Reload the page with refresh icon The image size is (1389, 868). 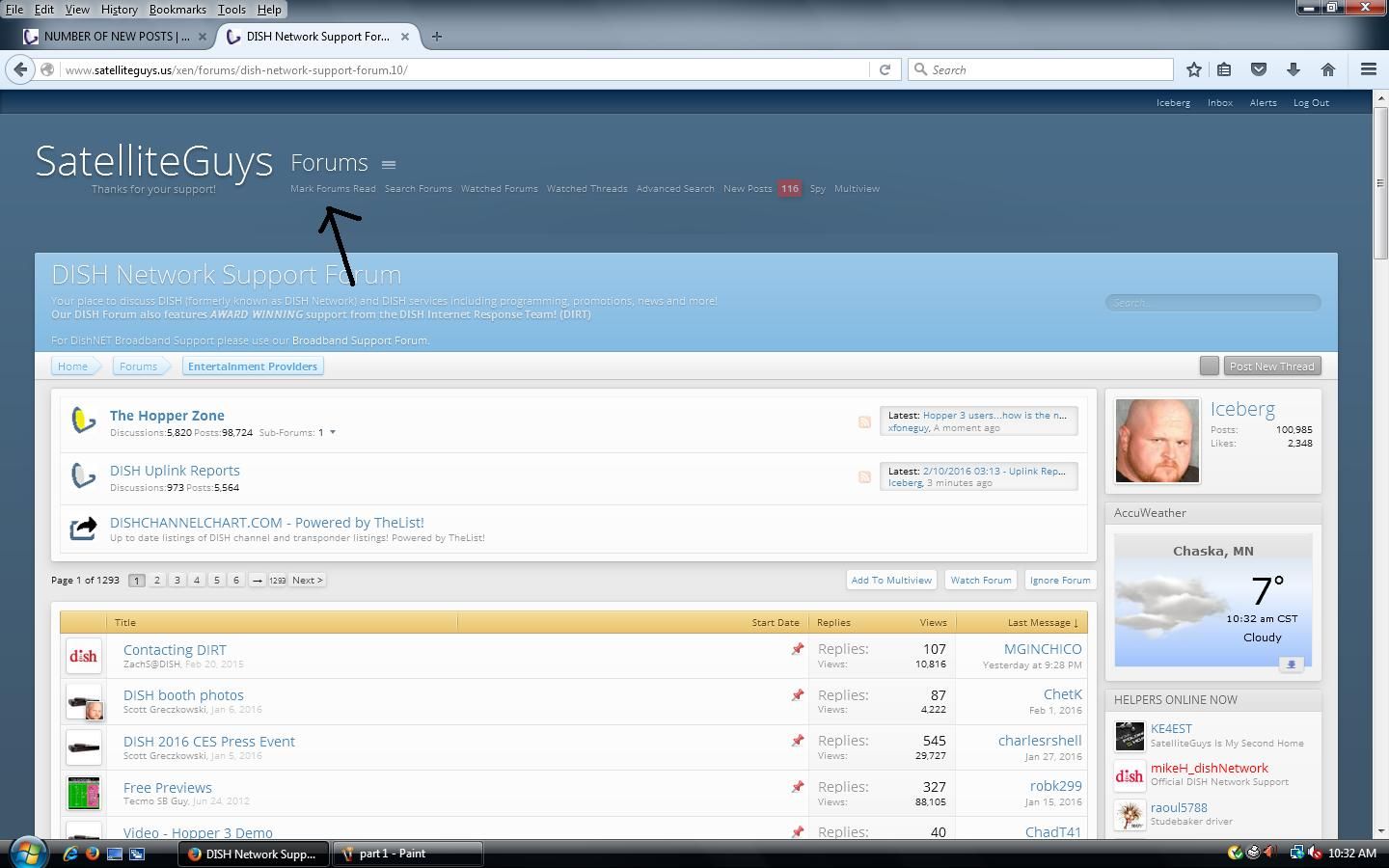coord(885,69)
